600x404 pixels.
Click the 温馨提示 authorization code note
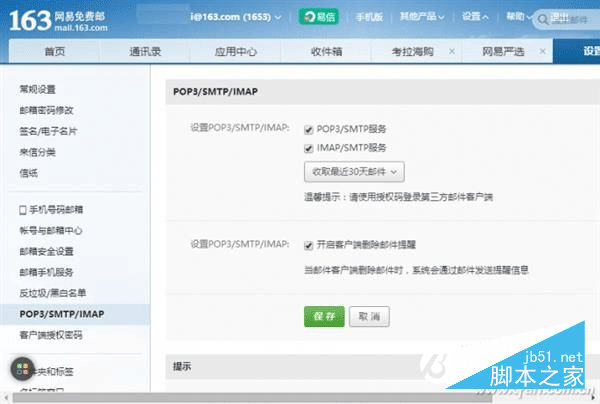(x=398, y=197)
